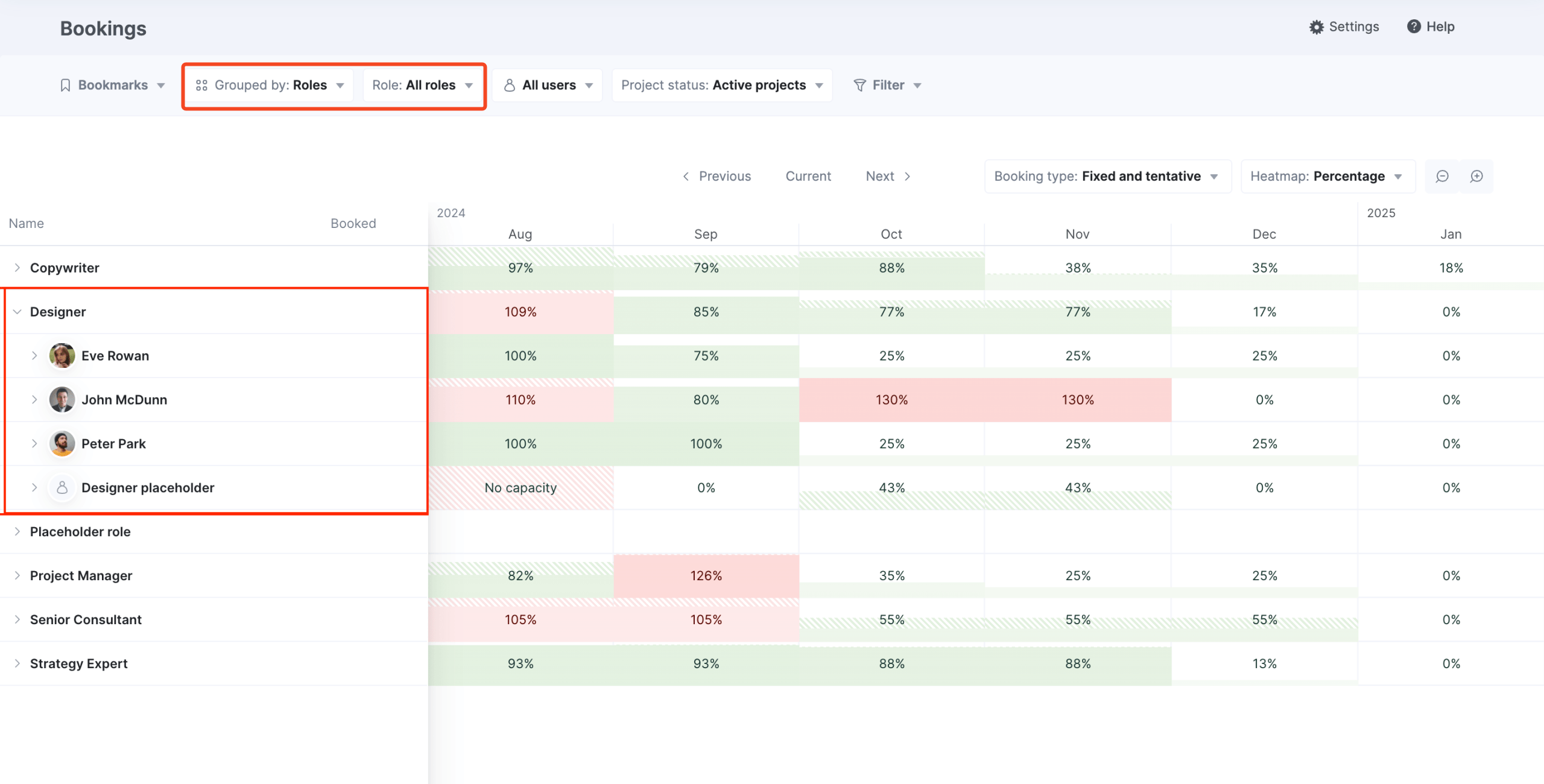Open Booking type Fixed and tentative dropdown

[1107, 176]
